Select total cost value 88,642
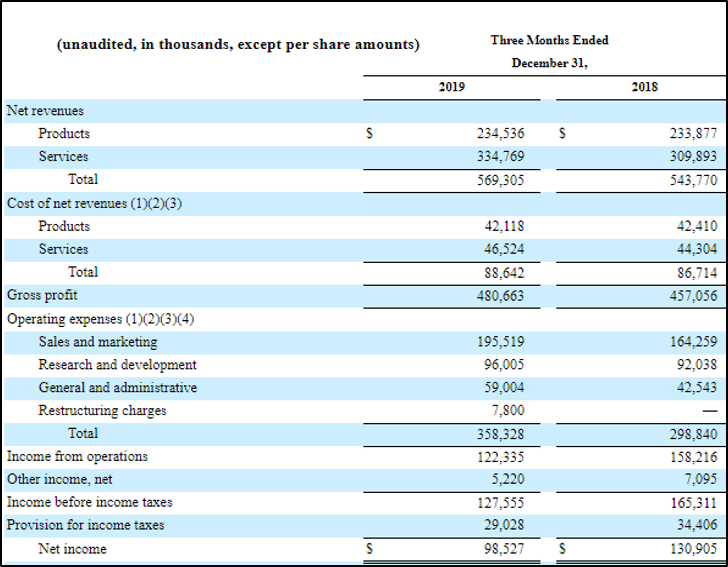The image size is (728, 567). tap(504, 273)
